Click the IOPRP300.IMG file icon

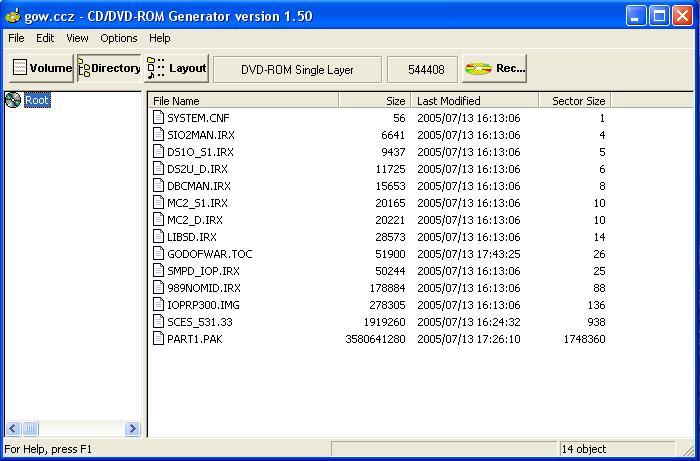tap(158, 305)
